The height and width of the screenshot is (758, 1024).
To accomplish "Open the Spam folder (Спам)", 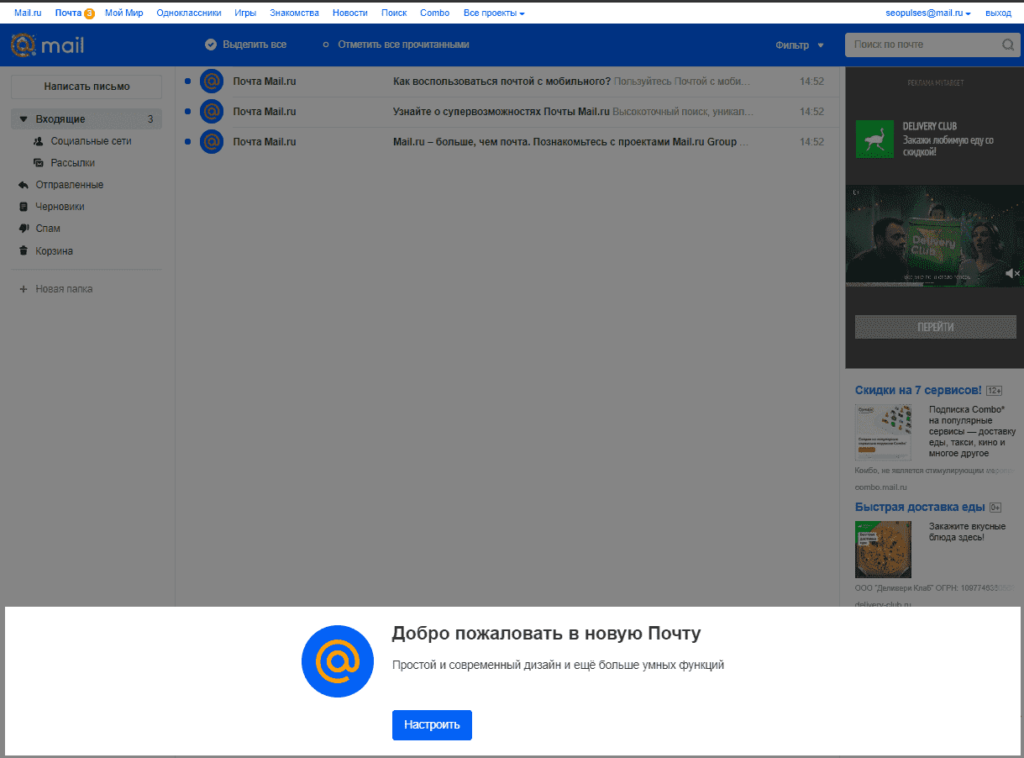I will coord(48,229).
